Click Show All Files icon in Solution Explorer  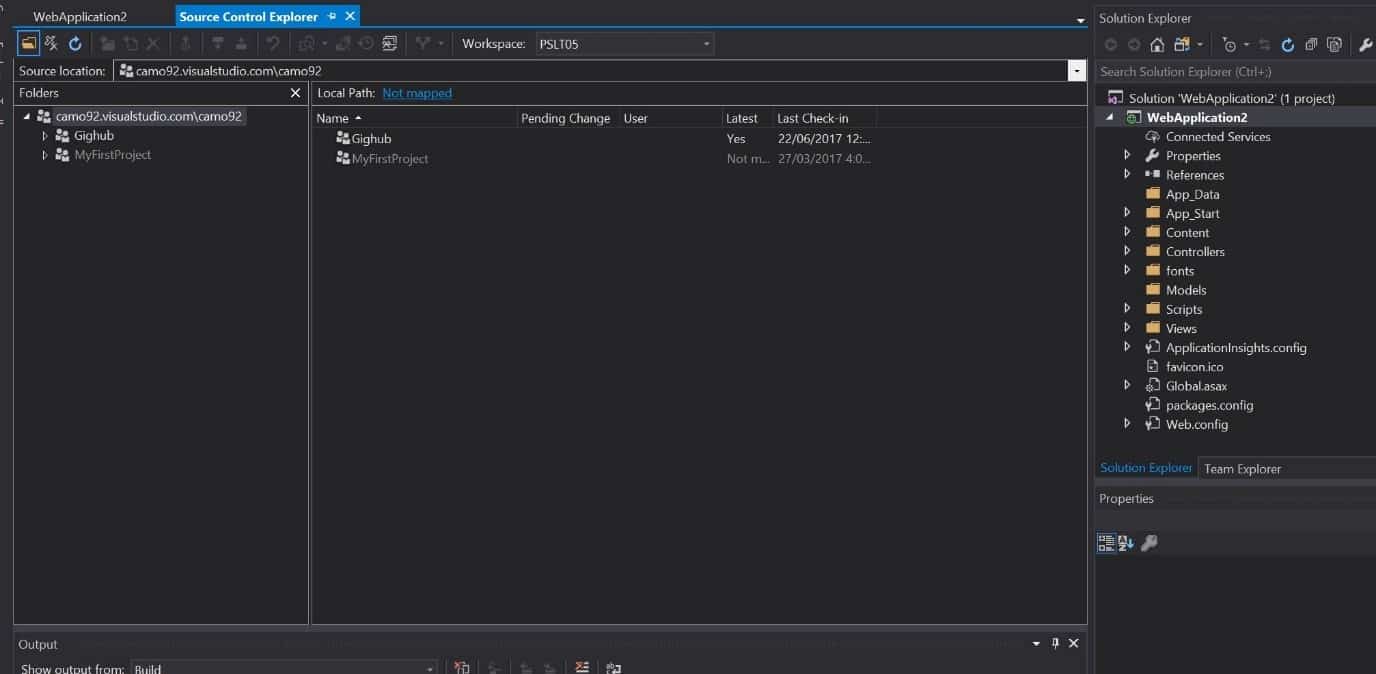[x=1334, y=45]
